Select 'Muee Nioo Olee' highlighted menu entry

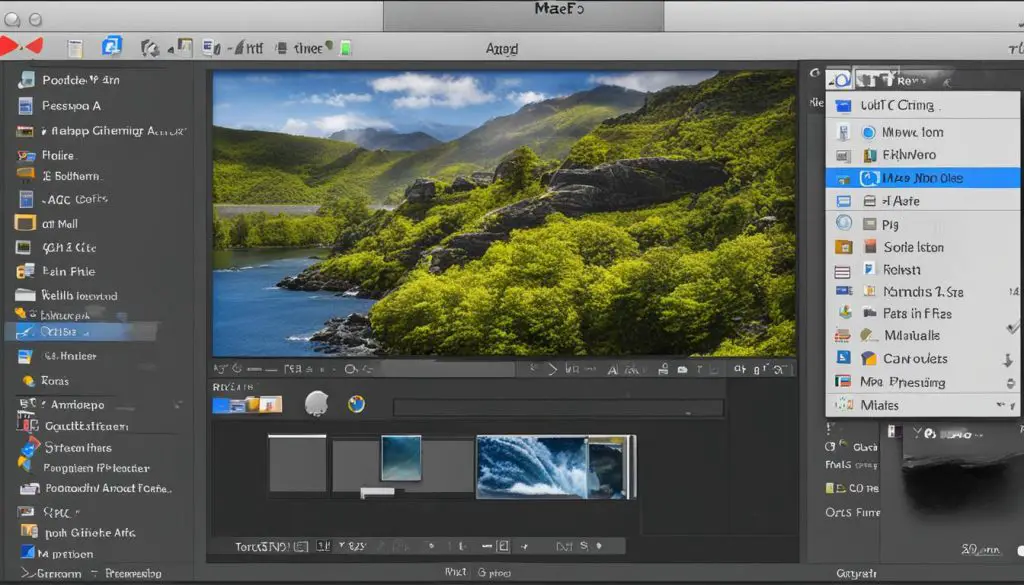click(x=922, y=178)
